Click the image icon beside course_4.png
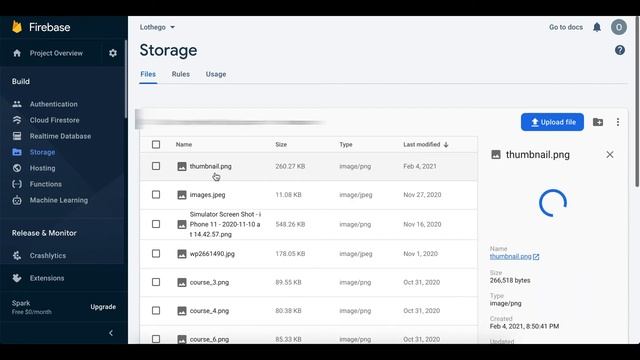 point(182,311)
